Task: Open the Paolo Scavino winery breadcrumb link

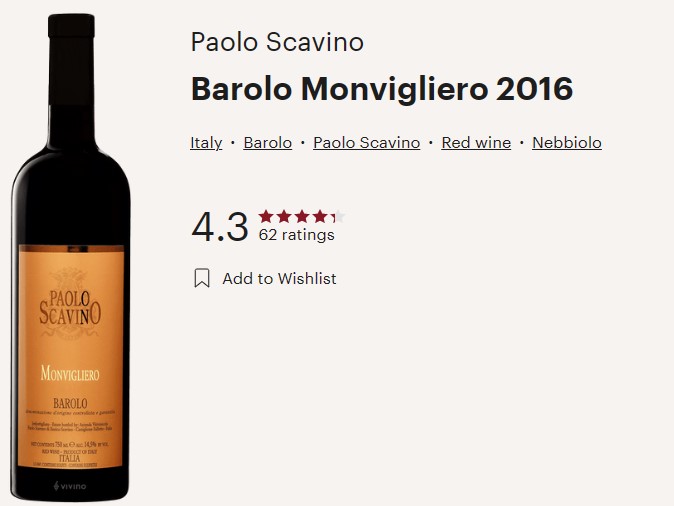Action: [366, 143]
